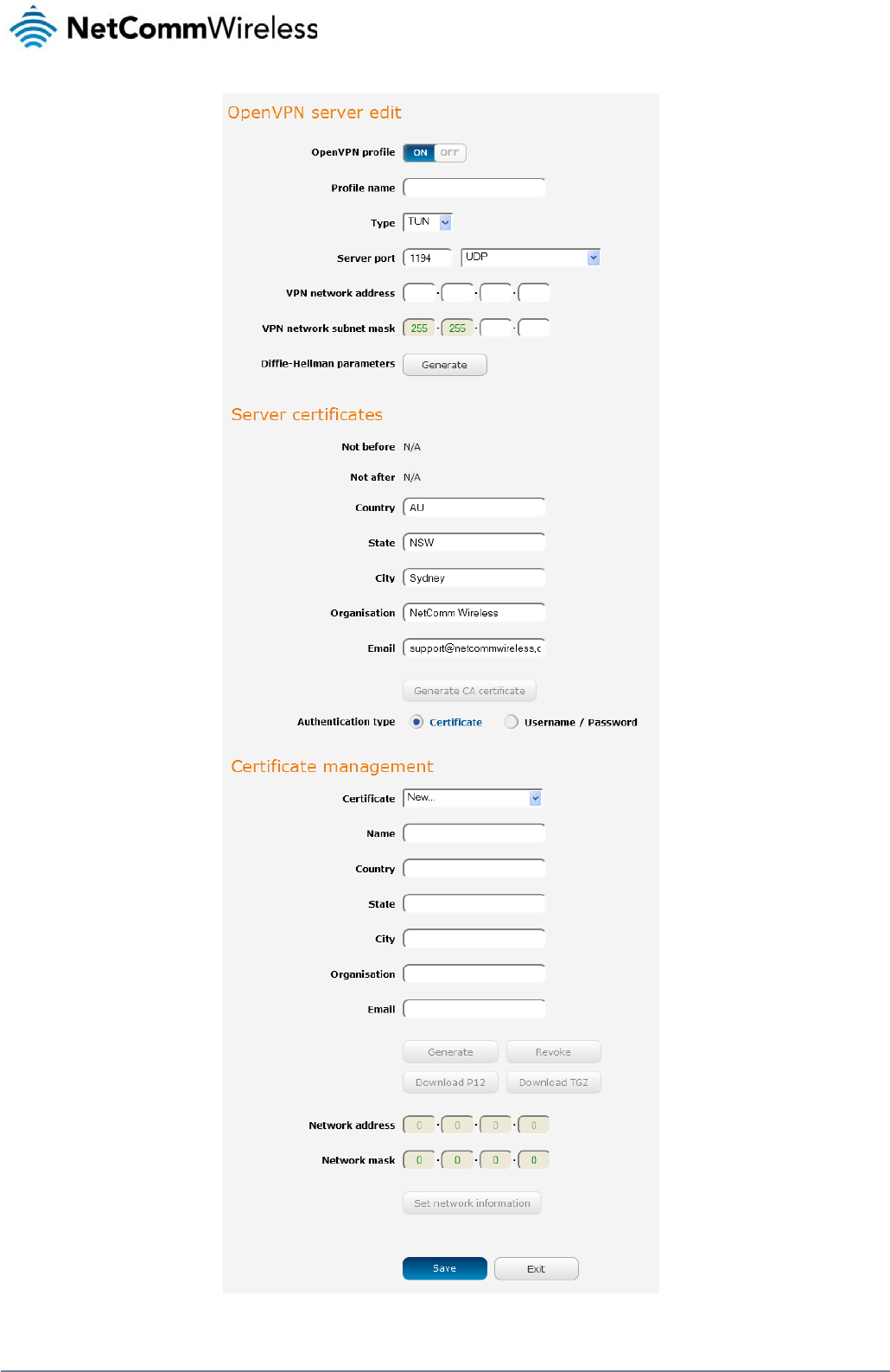The height and width of the screenshot is (1372, 890).
Task: Toggle the OpenVPN profile switch
Action: (x=435, y=153)
